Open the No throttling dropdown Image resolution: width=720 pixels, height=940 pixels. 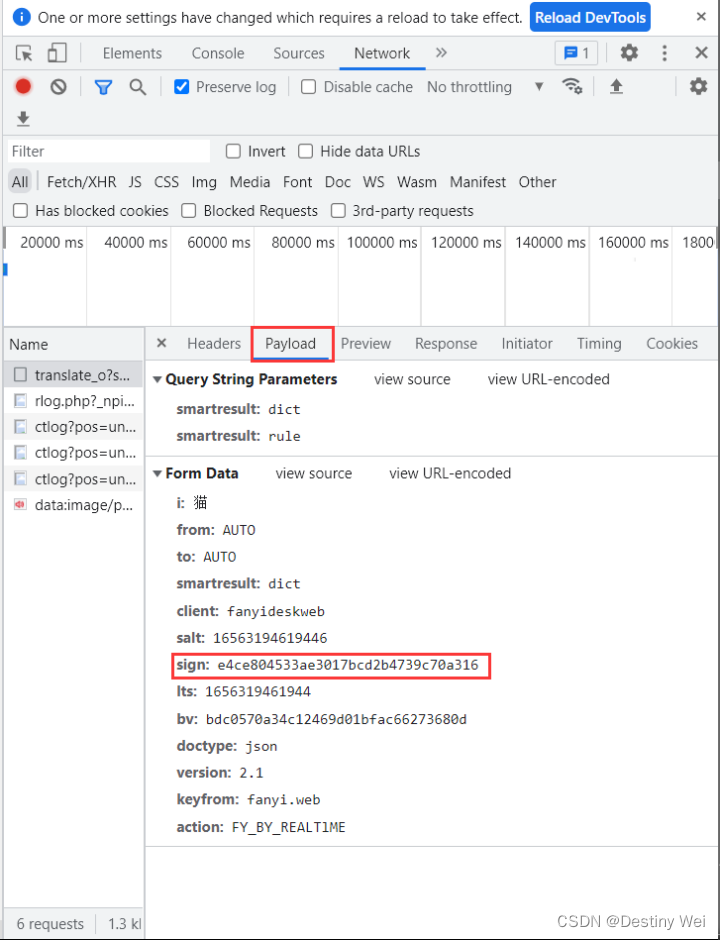[485, 87]
